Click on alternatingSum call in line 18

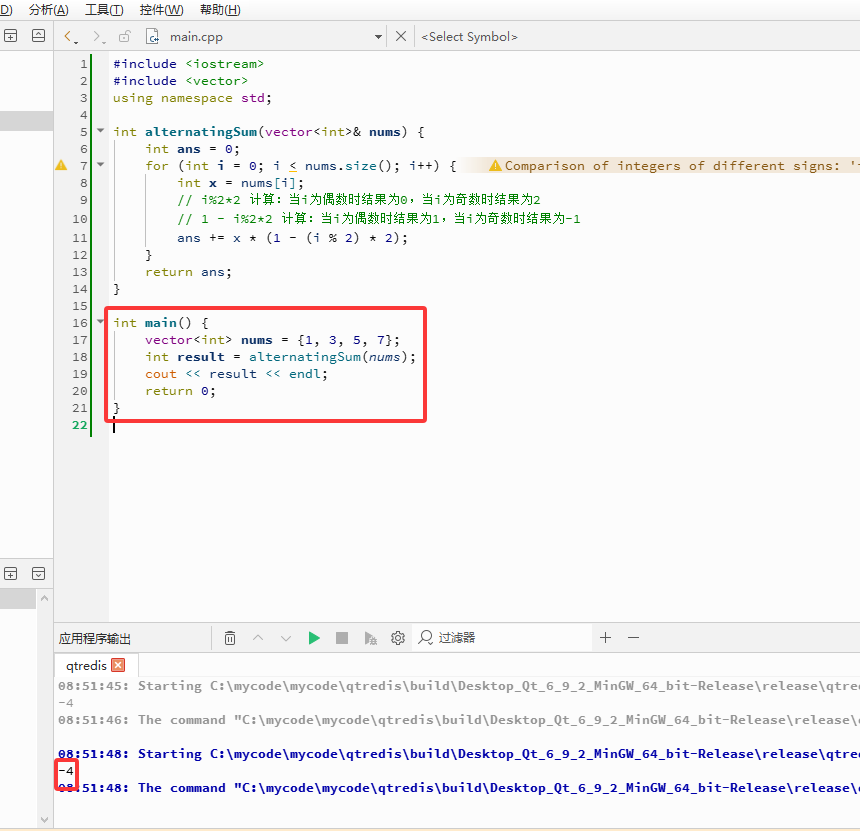tap(305, 357)
